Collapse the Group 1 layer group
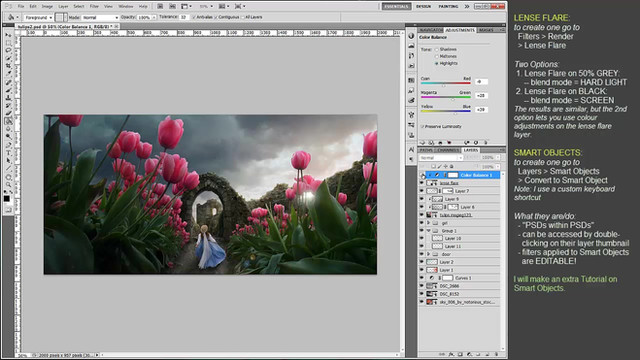 (x=428, y=231)
